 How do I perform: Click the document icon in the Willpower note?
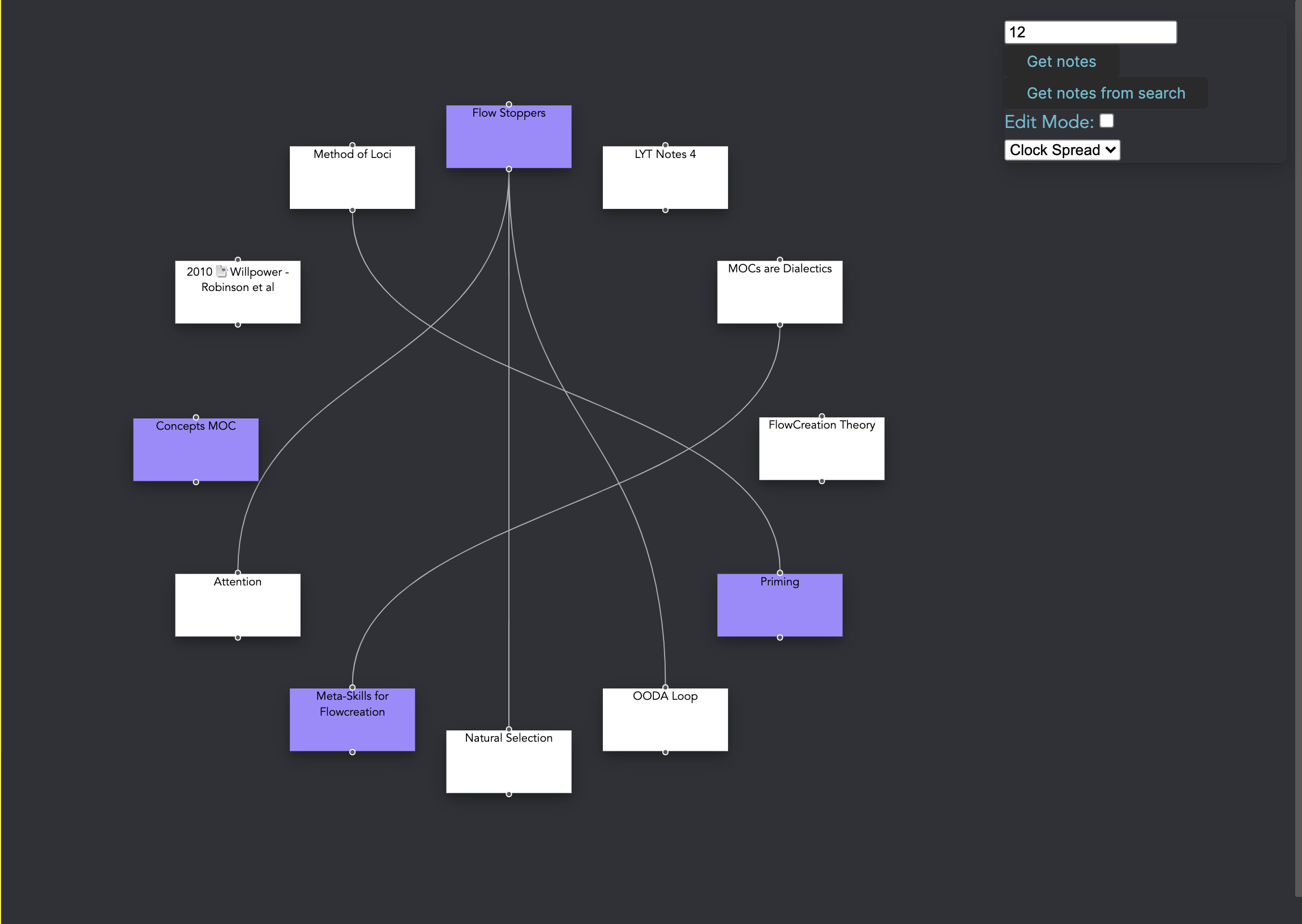click(x=221, y=271)
